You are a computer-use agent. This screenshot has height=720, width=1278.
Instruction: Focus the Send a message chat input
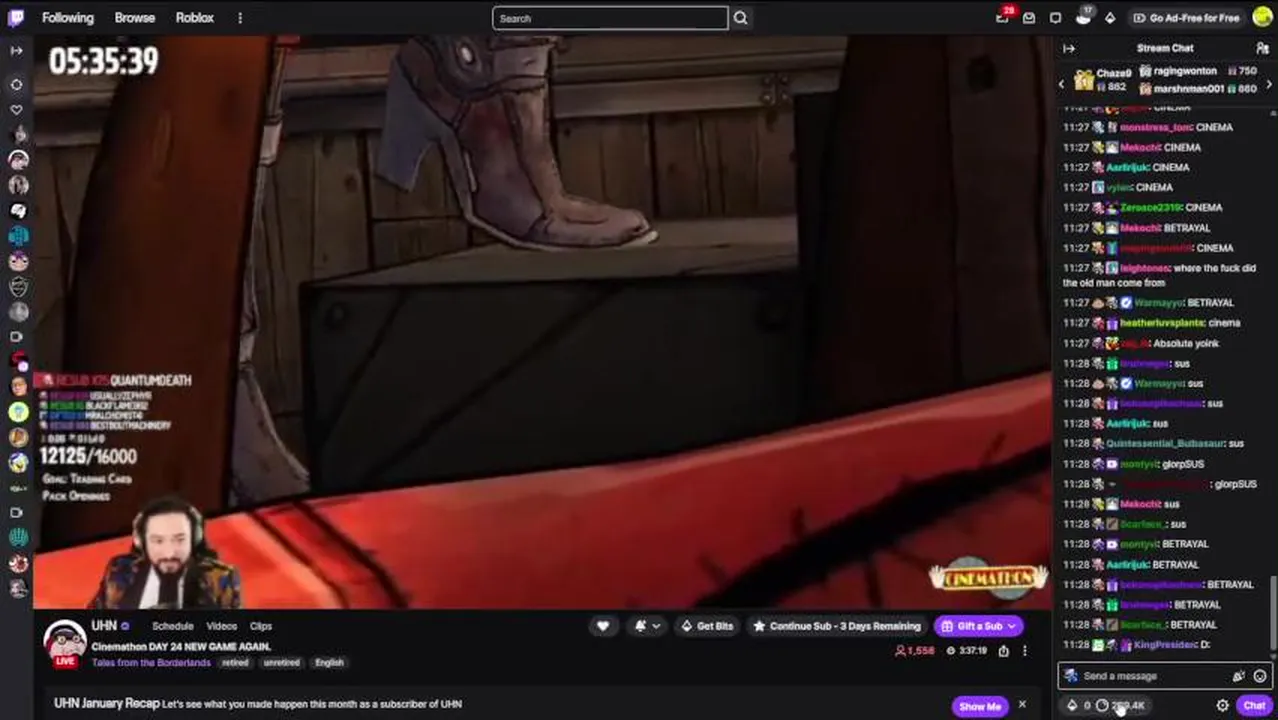[1150, 676]
